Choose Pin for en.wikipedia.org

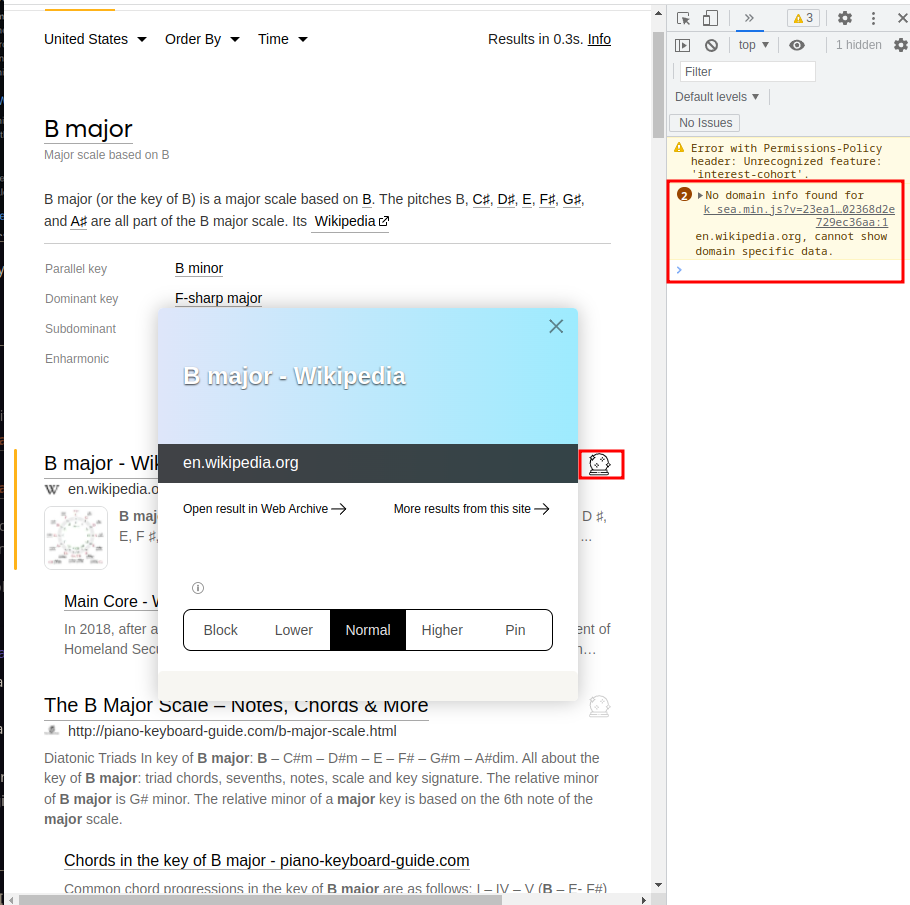(x=515, y=630)
